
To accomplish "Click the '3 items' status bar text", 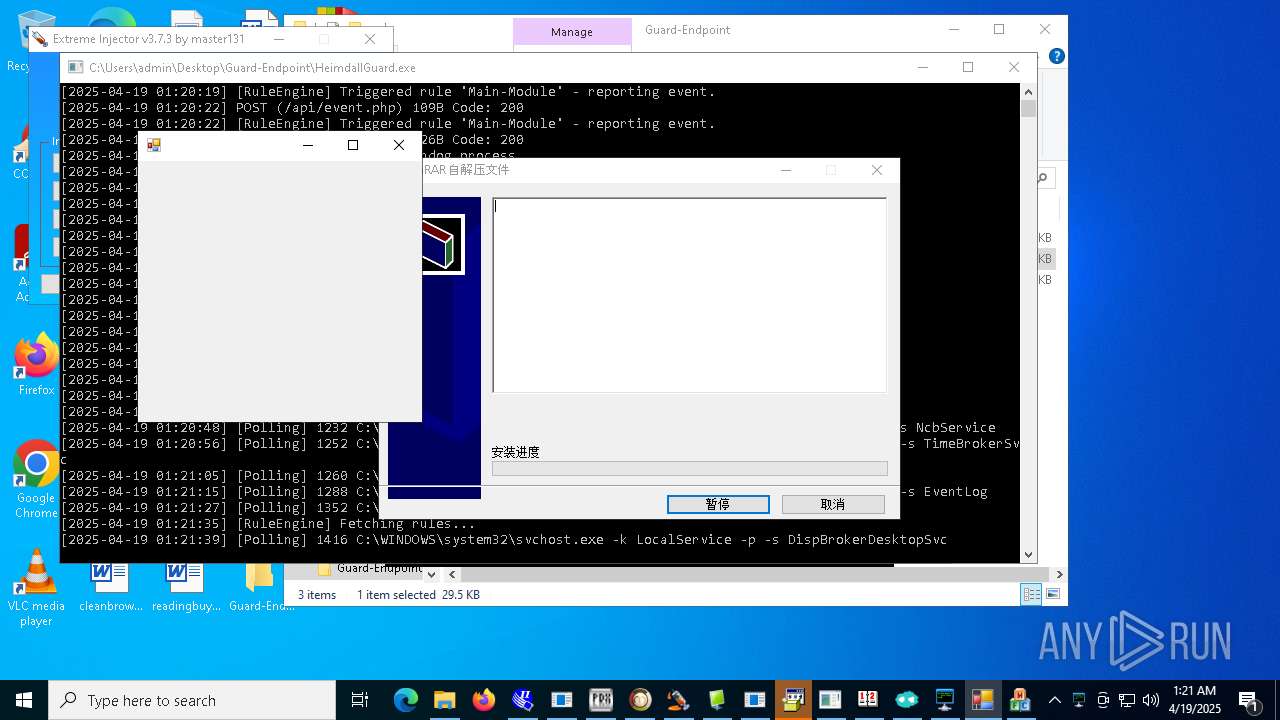I will (x=317, y=594).
